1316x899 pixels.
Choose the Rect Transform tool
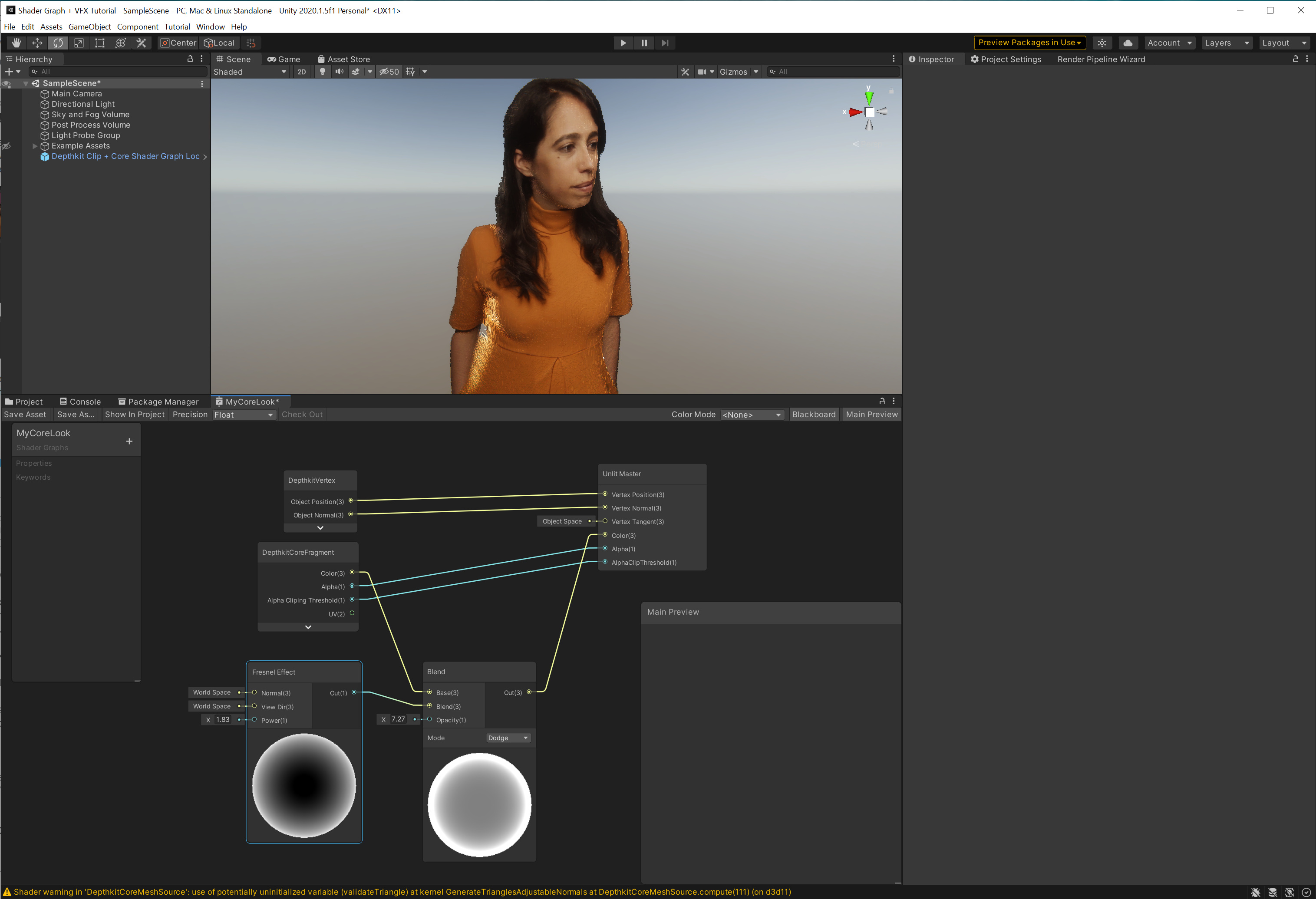[x=100, y=43]
